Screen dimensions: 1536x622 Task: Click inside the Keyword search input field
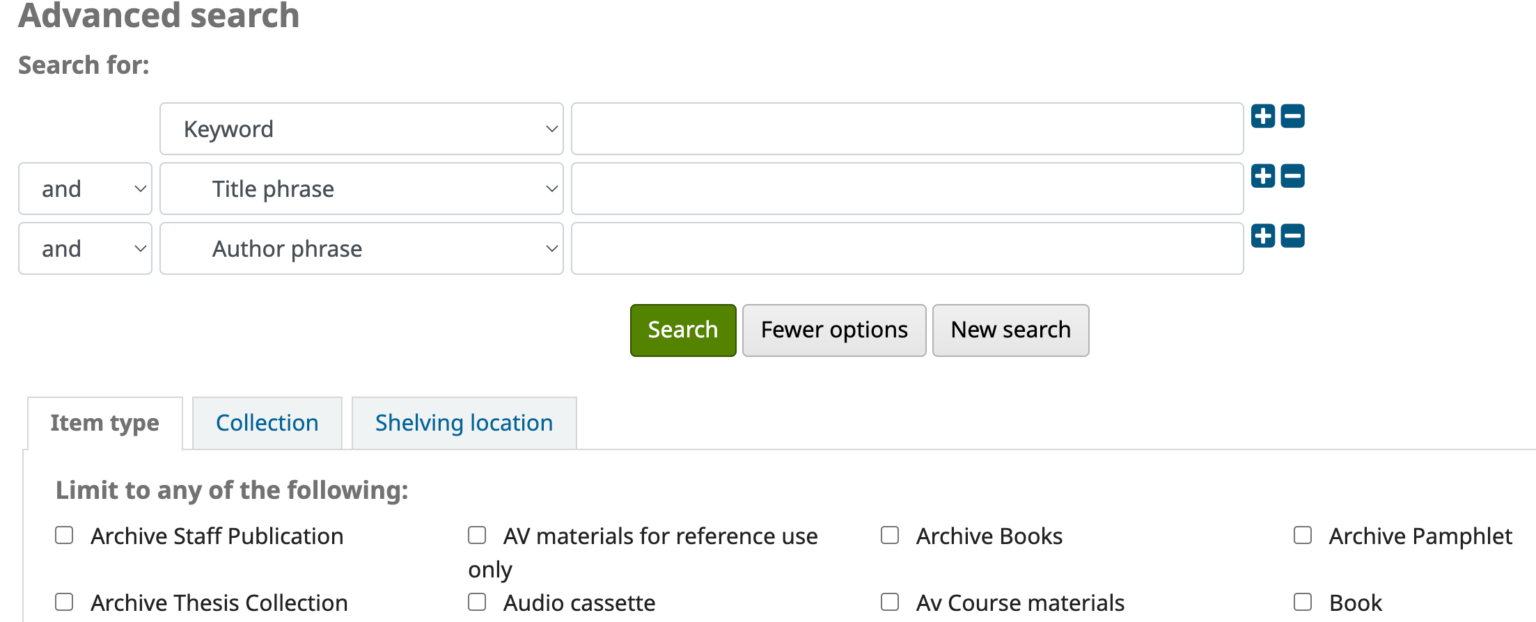906,128
